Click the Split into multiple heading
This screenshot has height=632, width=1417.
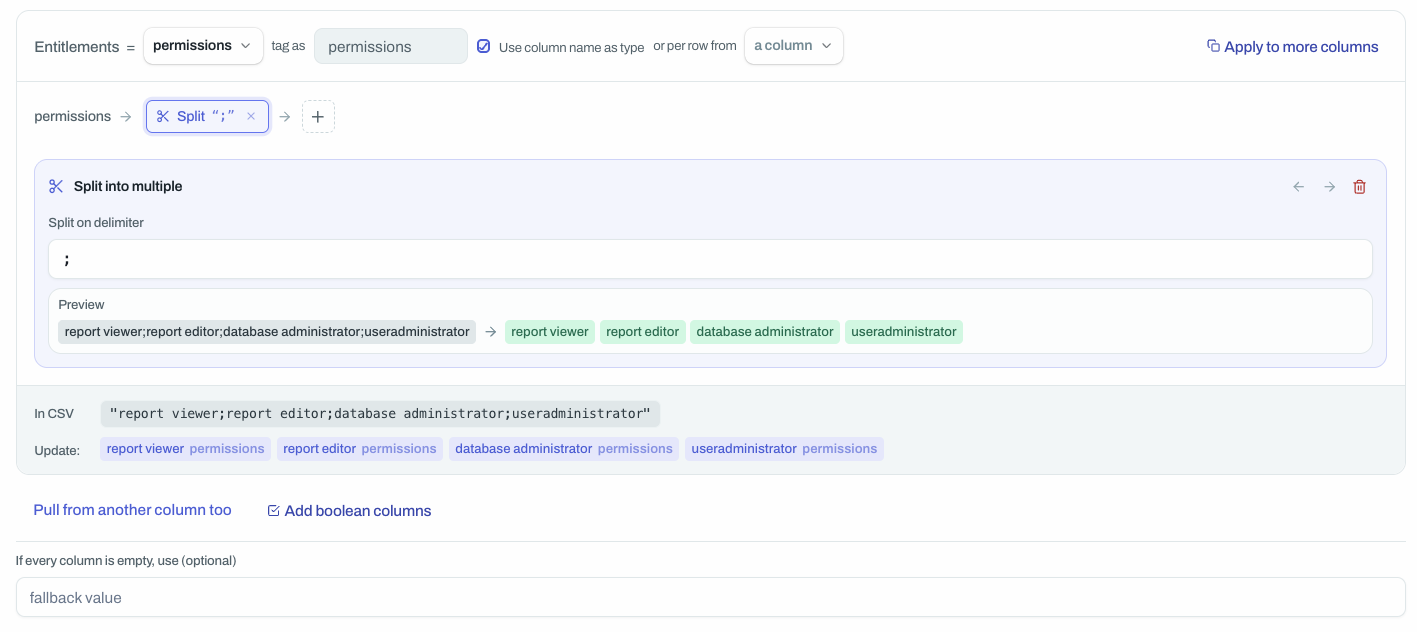point(128,186)
